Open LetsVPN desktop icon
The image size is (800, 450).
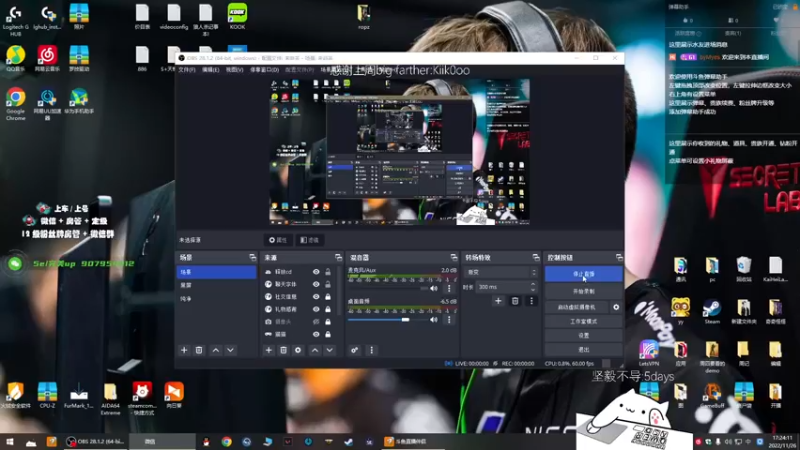649,353
